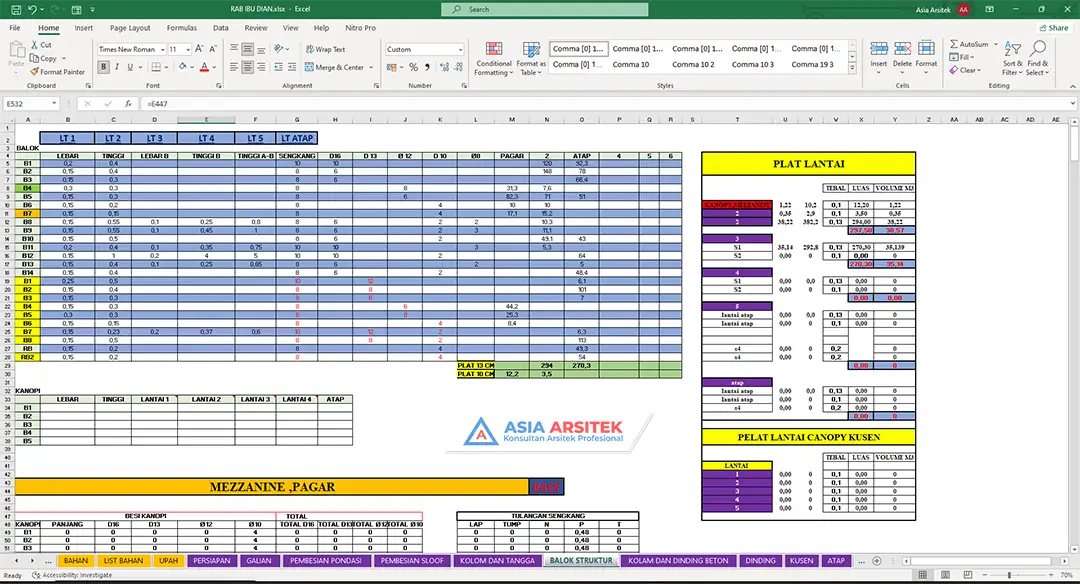This screenshot has width=1080, height=584.
Task: Toggle Bold formatting
Action: tap(104, 67)
